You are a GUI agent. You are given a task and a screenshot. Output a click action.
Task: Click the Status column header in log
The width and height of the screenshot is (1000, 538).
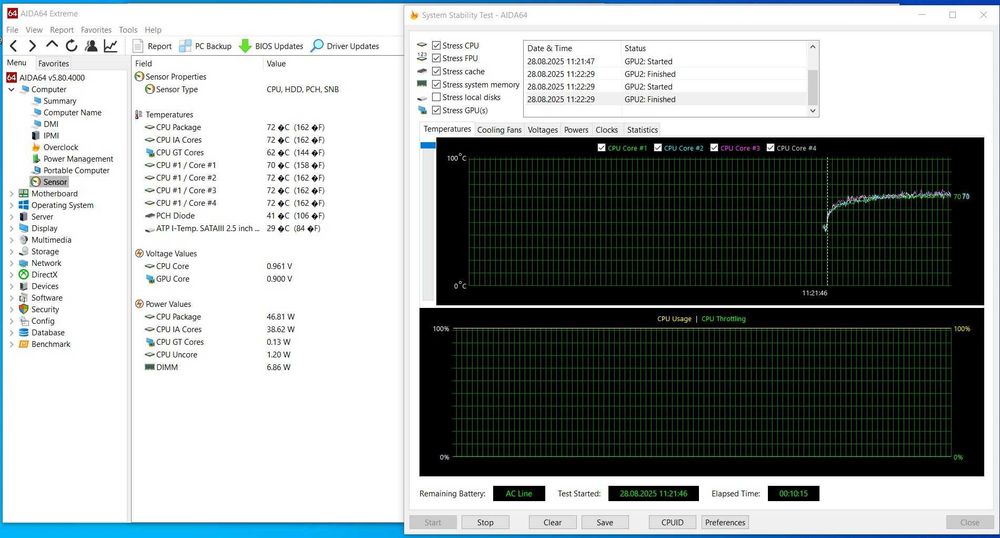click(635, 48)
